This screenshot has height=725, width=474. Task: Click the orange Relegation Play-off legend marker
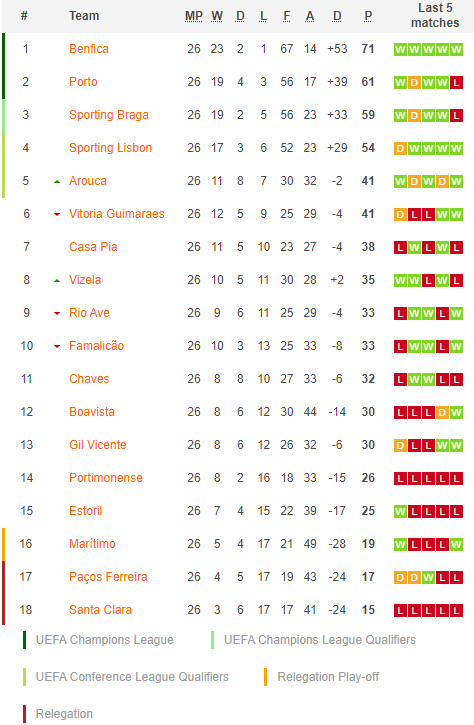pyautogui.click(x=265, y=677)
